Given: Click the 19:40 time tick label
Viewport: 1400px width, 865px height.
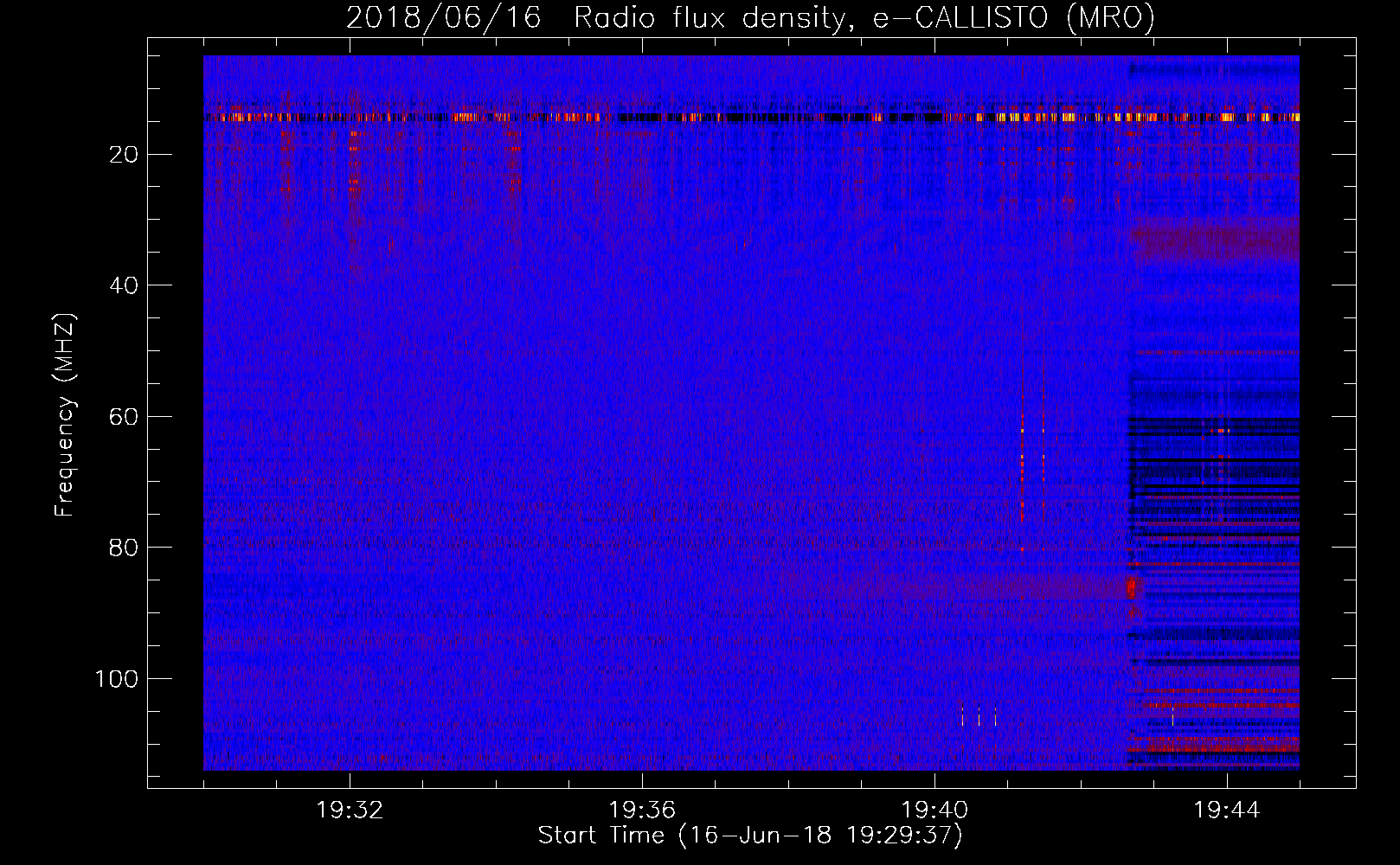Looking at the screenshot, I should (x=934, y=811).
